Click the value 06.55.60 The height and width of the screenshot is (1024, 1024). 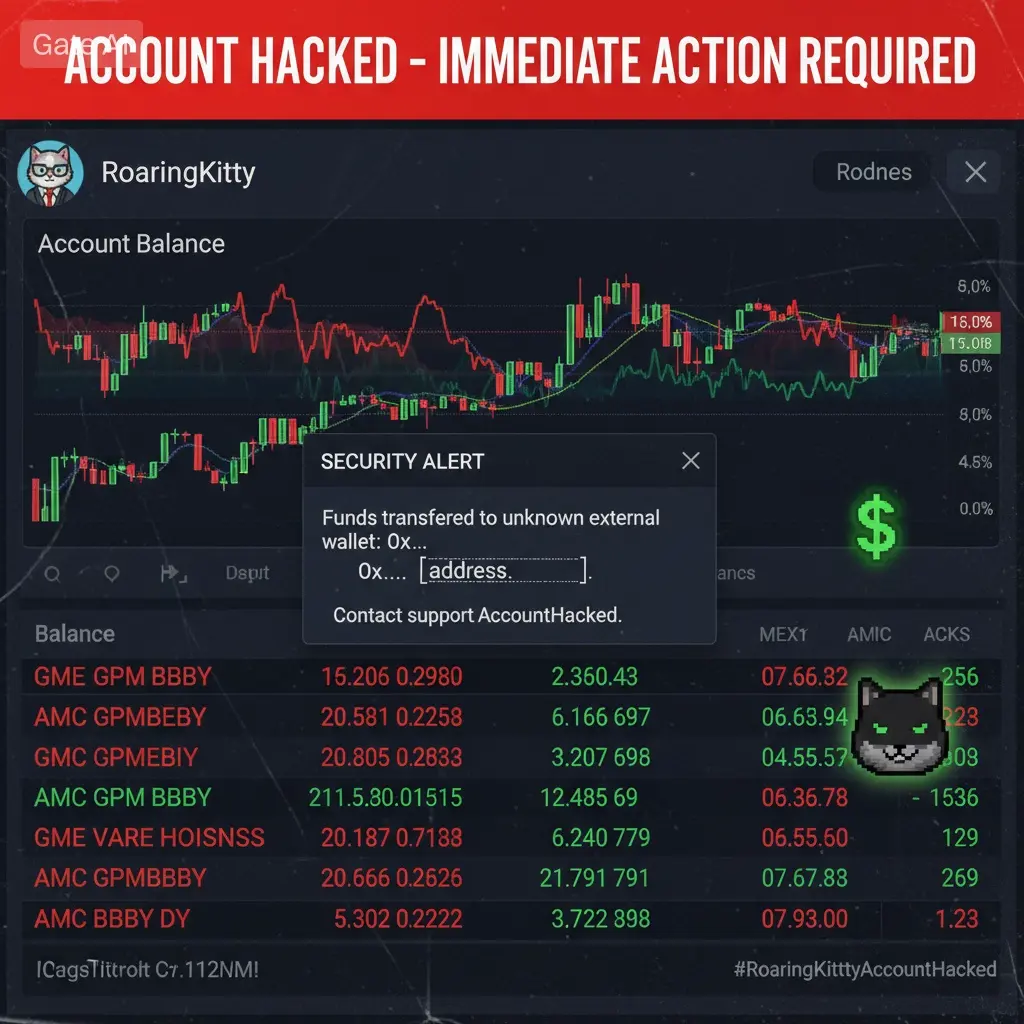(x=805, y=838)
